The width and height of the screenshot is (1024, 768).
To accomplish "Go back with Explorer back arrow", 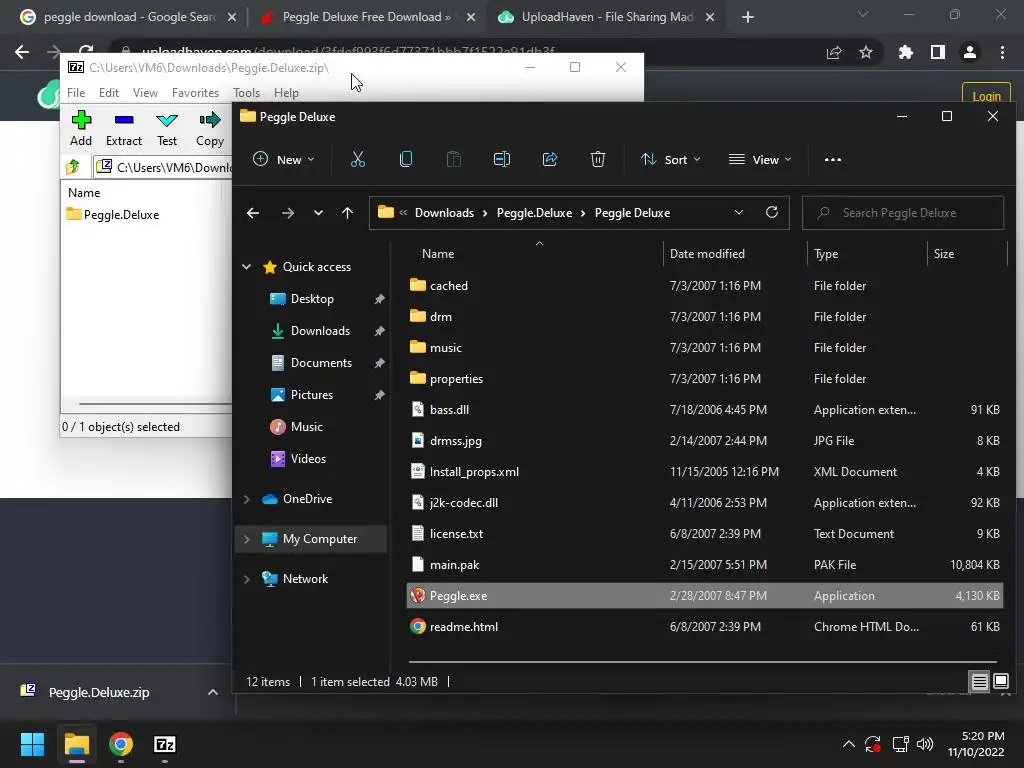I will point(253,213).
